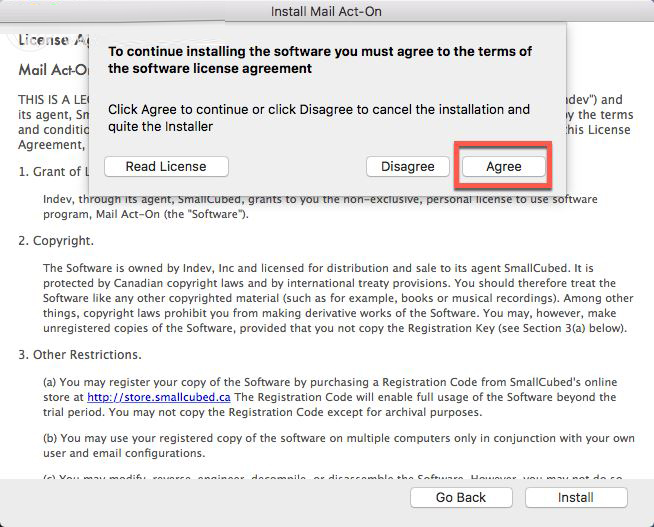Click the Install button

576,497
